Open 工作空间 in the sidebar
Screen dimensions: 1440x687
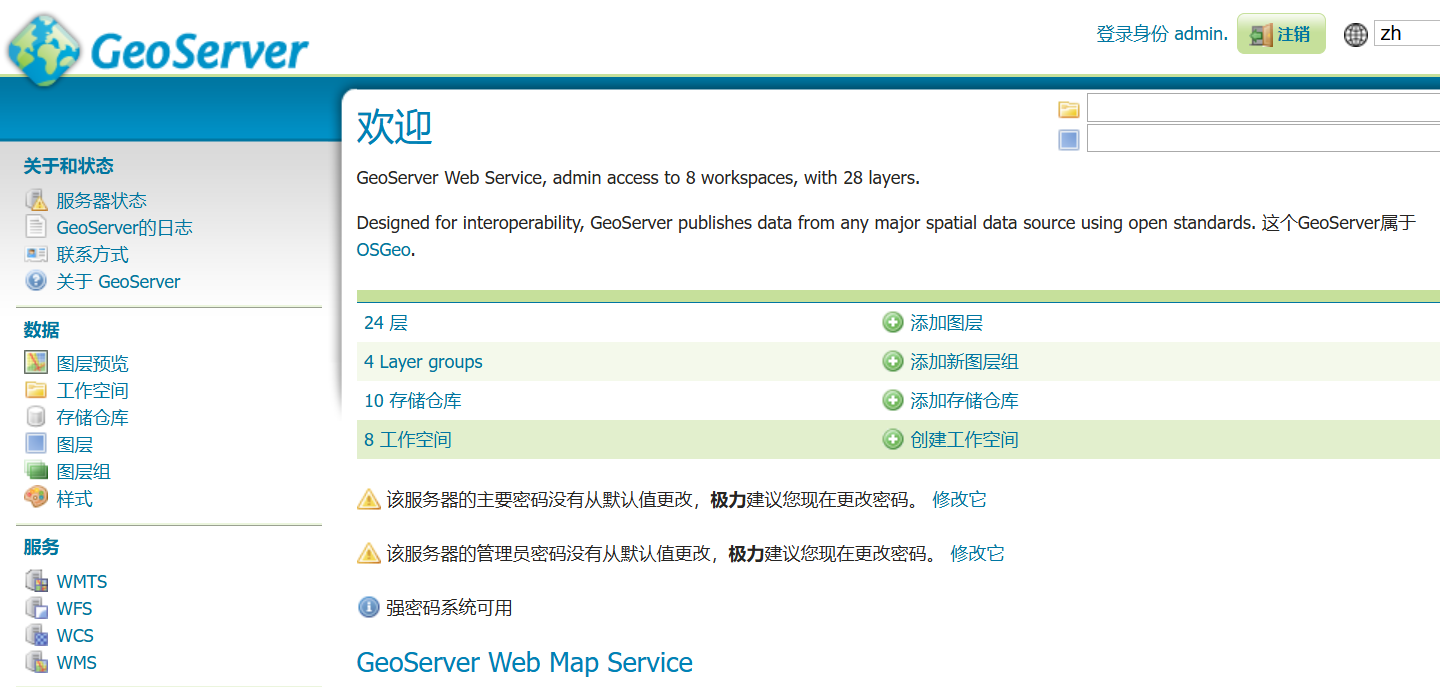pyautogui.click(x=92, y=390)
